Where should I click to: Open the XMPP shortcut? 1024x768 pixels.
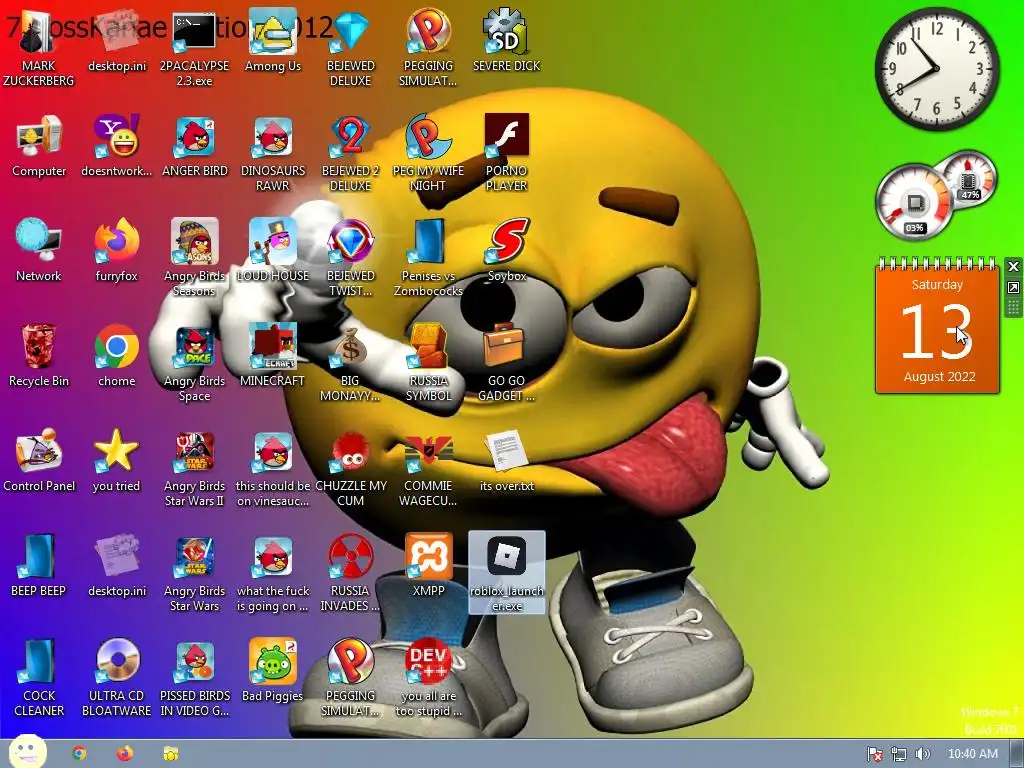(428, 566)
